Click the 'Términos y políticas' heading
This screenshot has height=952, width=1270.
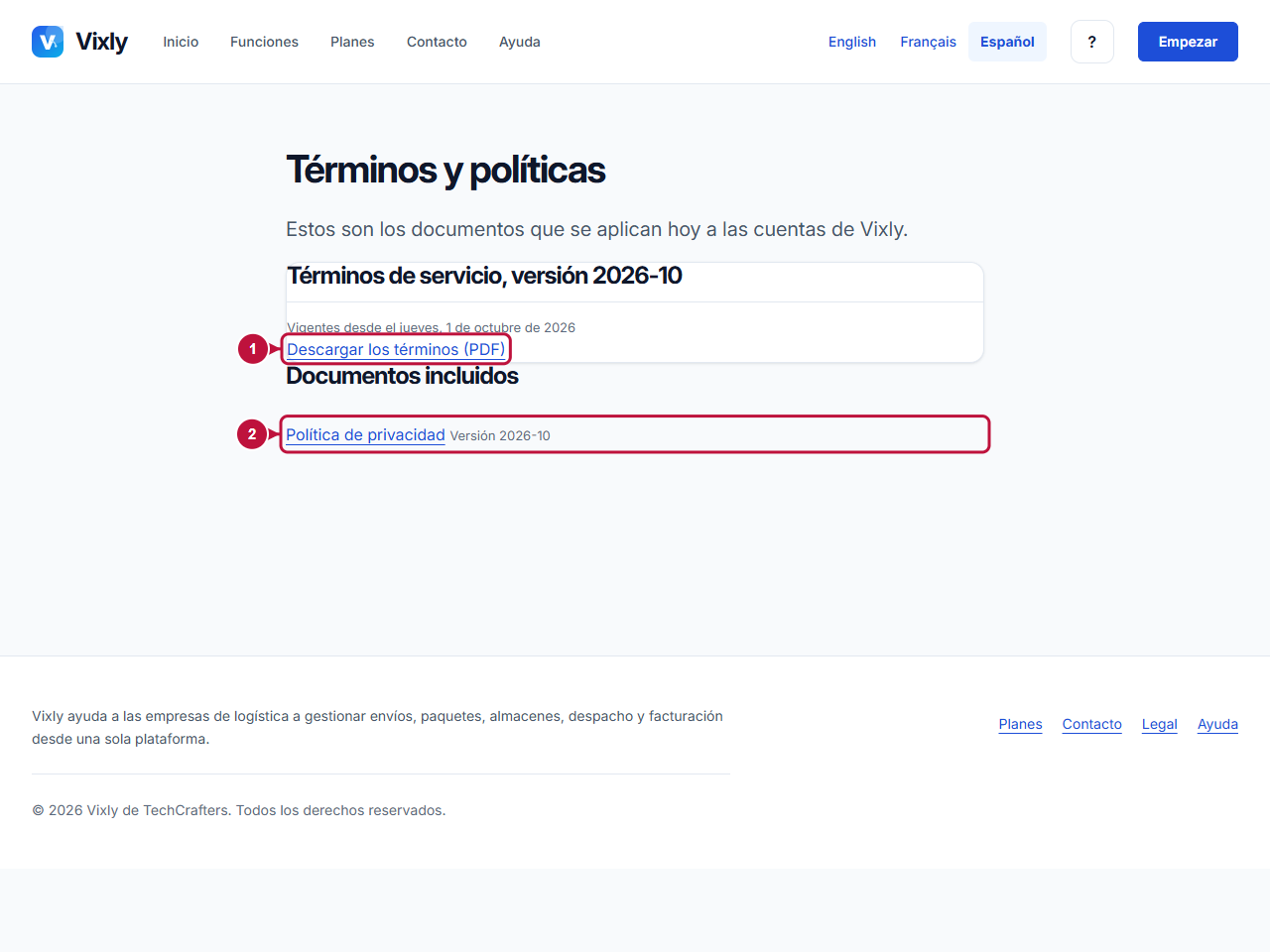(x=445, y=170)
